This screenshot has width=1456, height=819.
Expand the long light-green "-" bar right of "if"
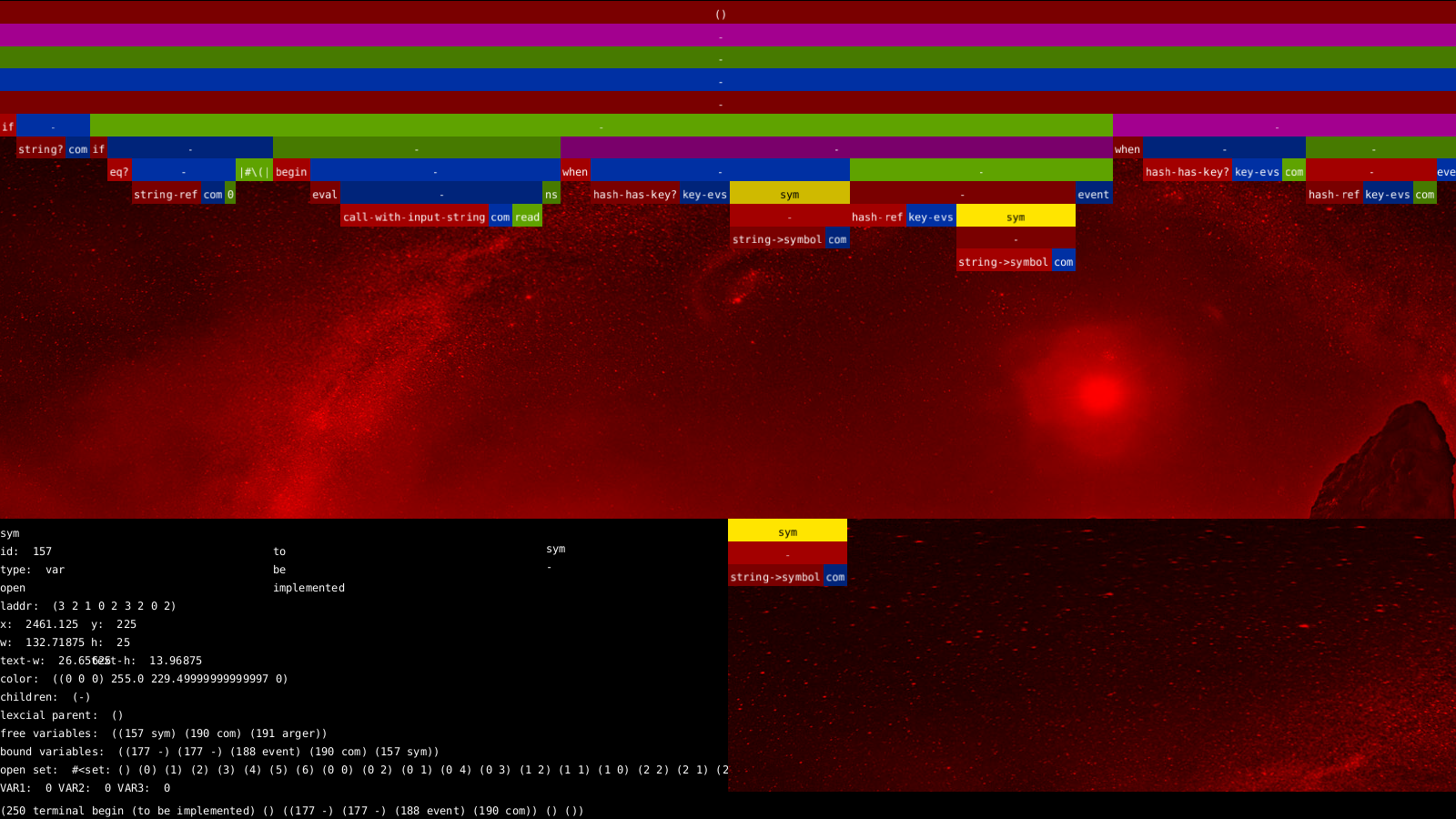click(x=601, y=126)
